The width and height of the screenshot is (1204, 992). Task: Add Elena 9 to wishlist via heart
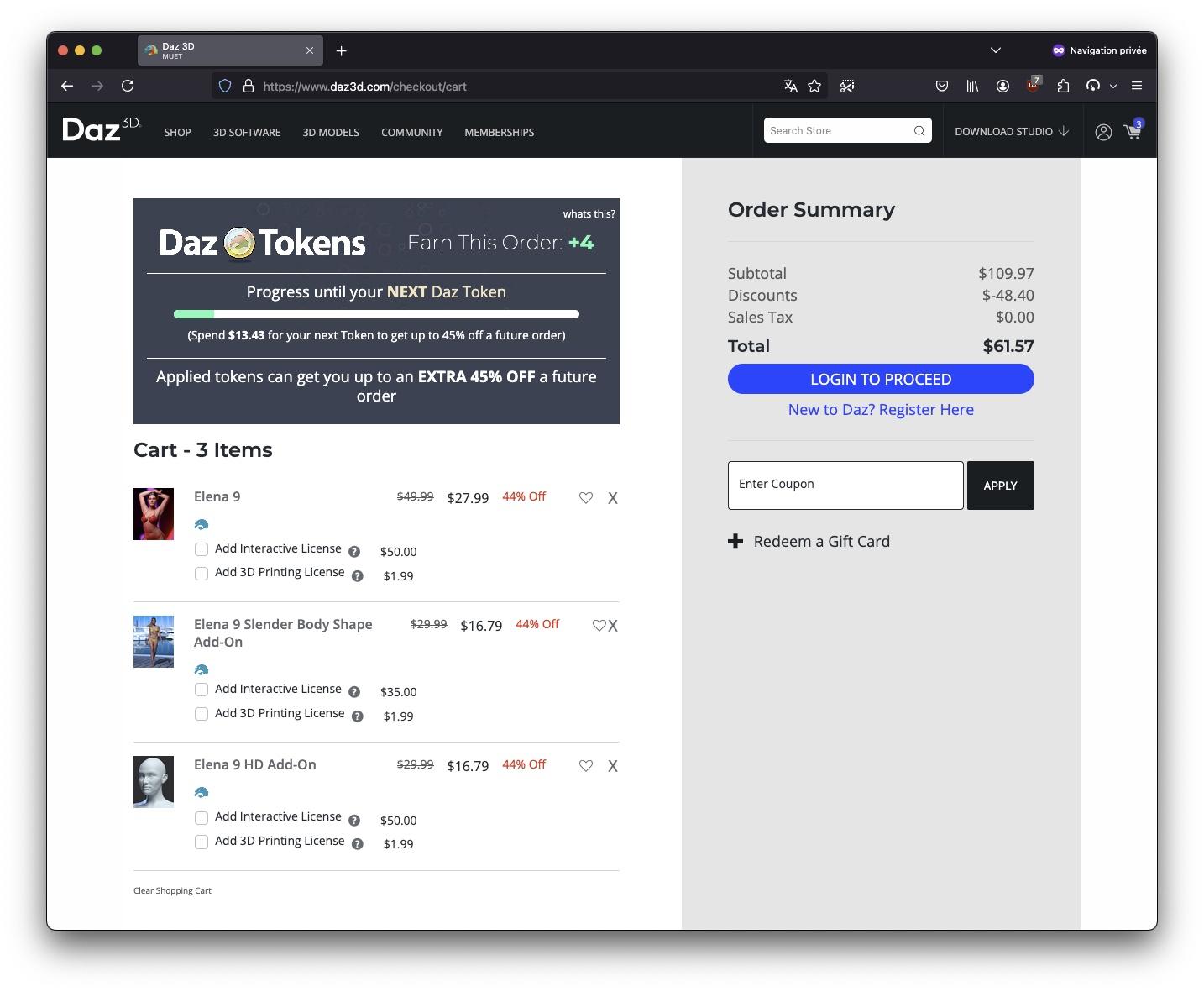click(x=586, y=498)
